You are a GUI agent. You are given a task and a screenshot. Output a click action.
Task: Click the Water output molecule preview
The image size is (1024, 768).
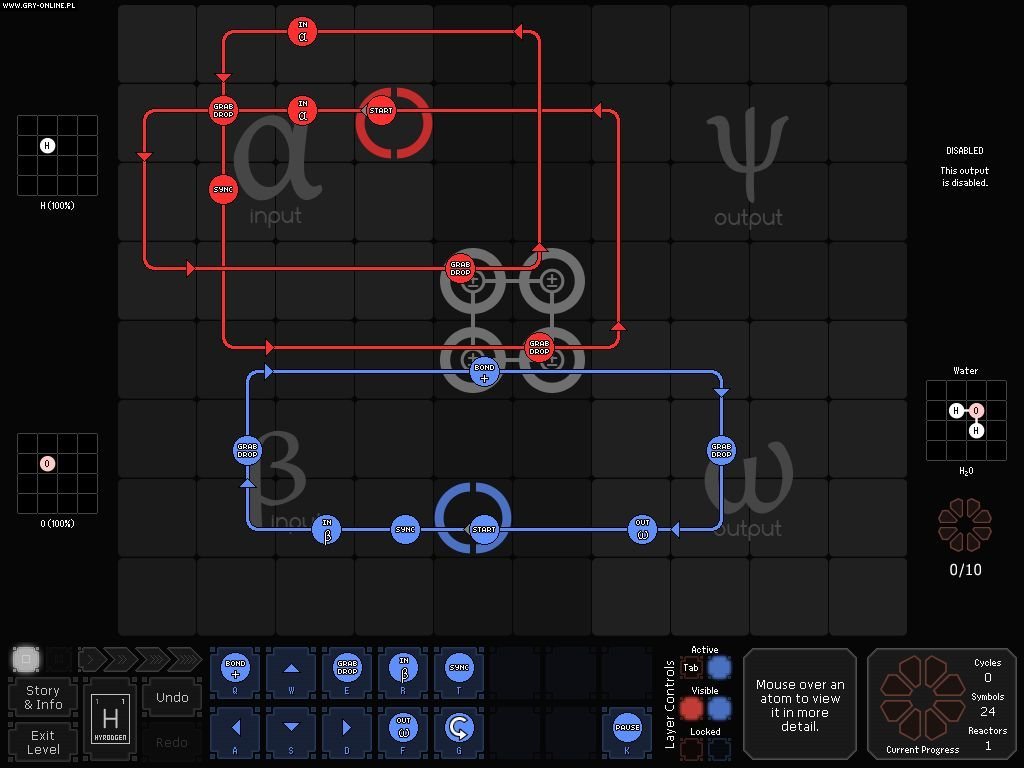tap(965, 420)
